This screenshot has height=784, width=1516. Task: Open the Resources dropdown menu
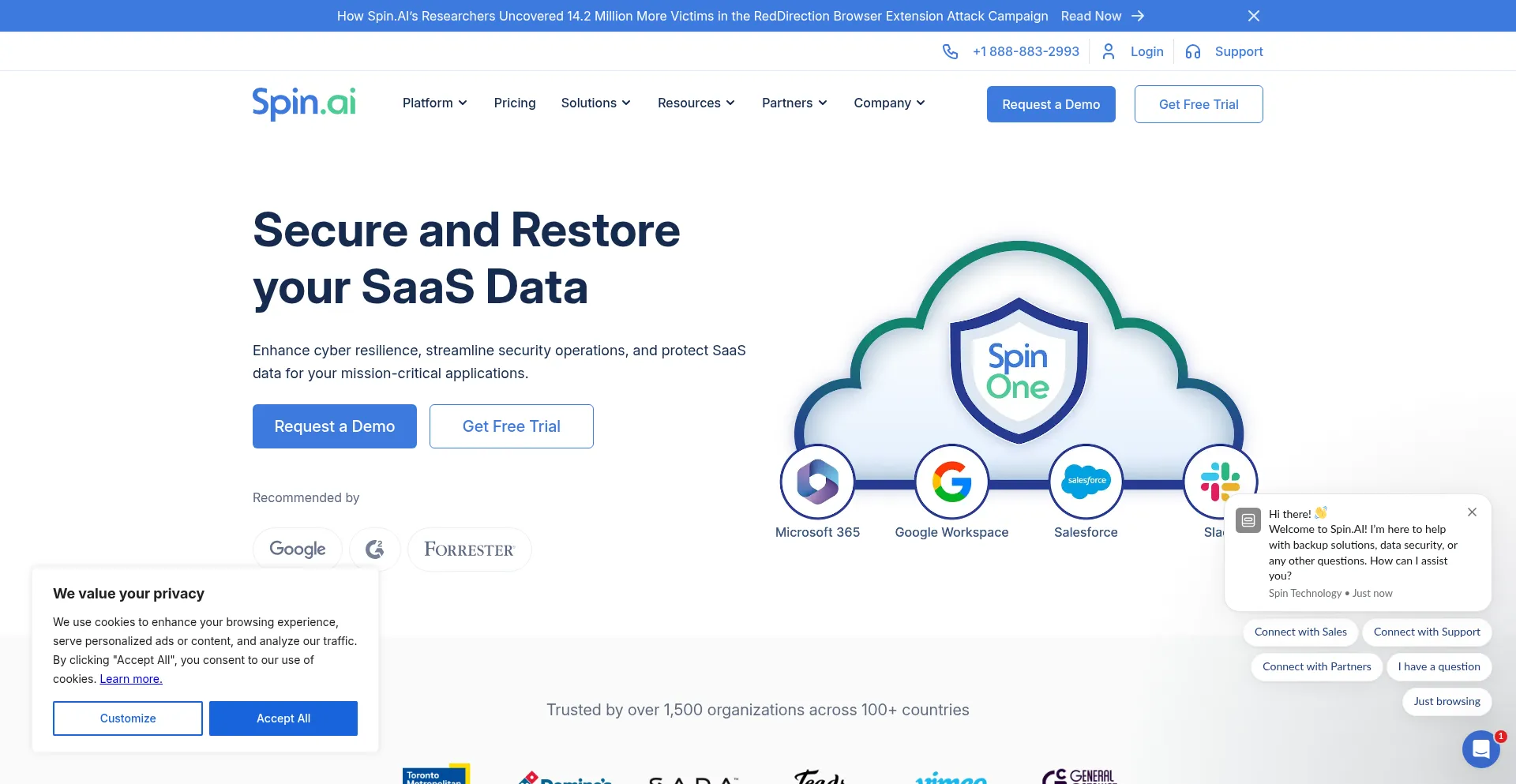click(696, 103)
